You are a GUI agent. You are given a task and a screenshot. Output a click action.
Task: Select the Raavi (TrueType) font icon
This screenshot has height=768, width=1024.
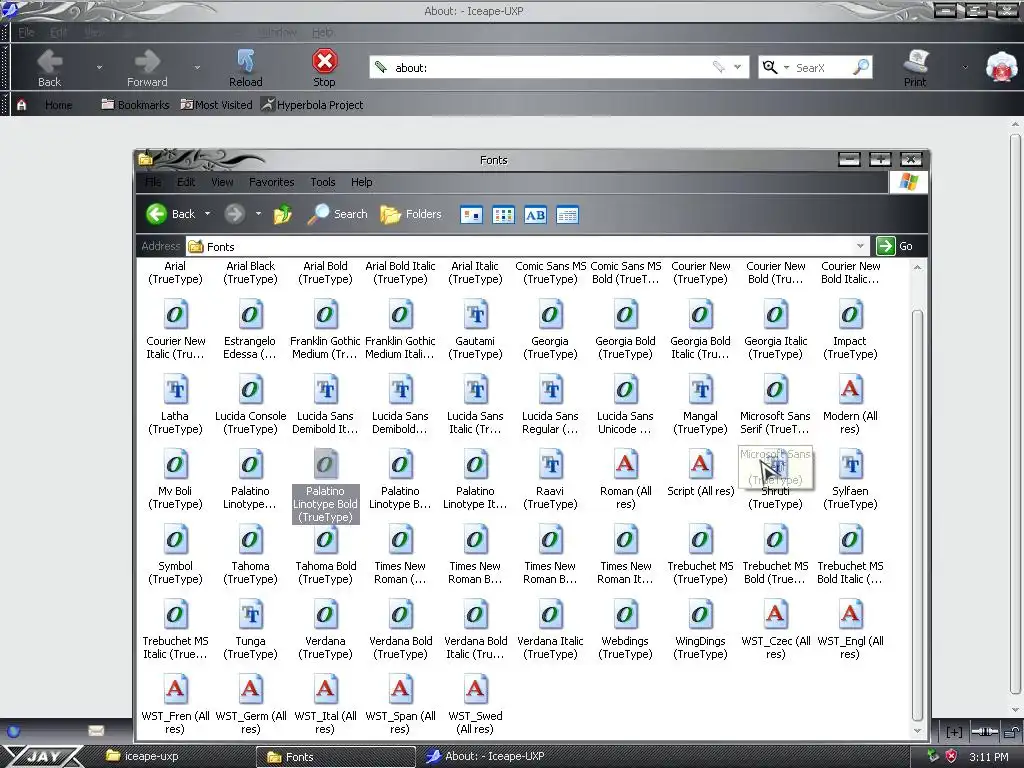point(550,465)
